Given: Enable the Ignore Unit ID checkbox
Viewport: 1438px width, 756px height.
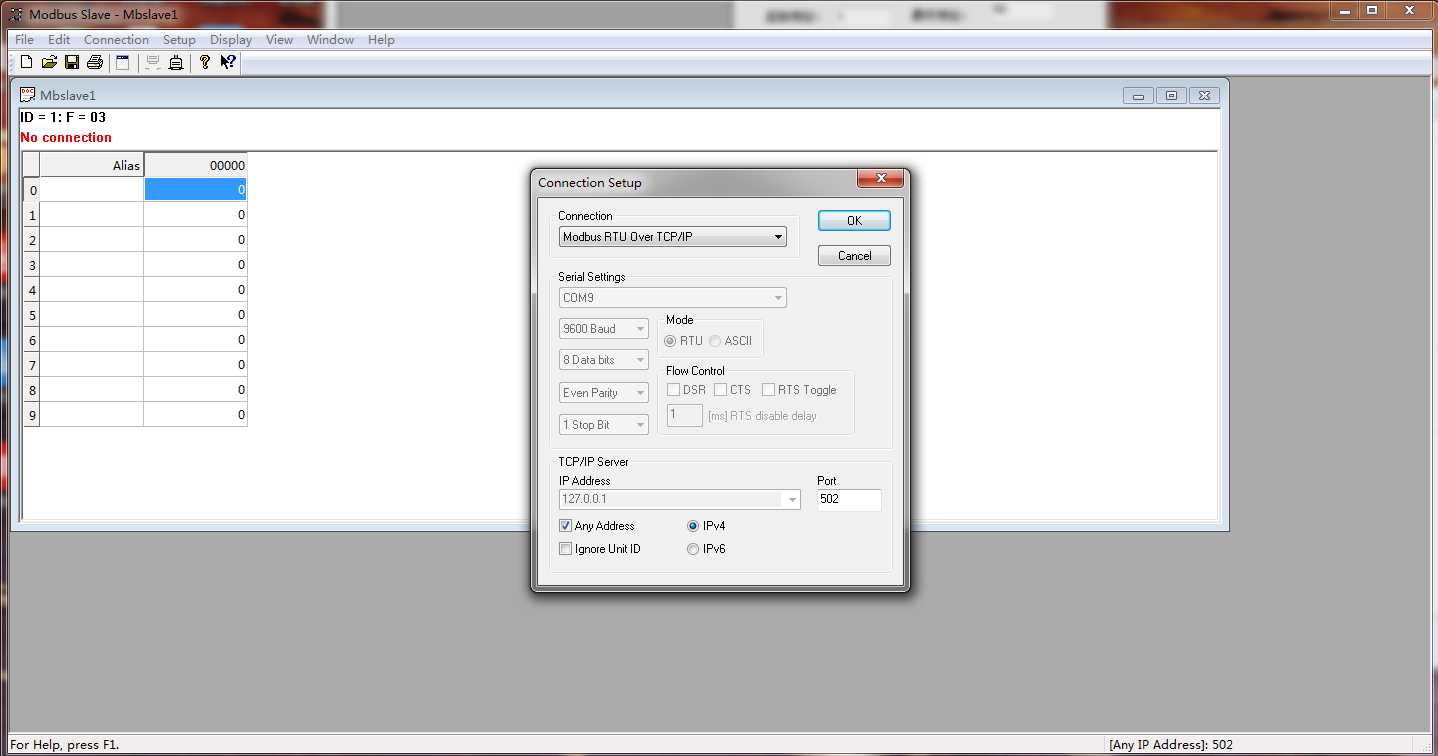Looking at the screenshot, I should pos(566,549).
